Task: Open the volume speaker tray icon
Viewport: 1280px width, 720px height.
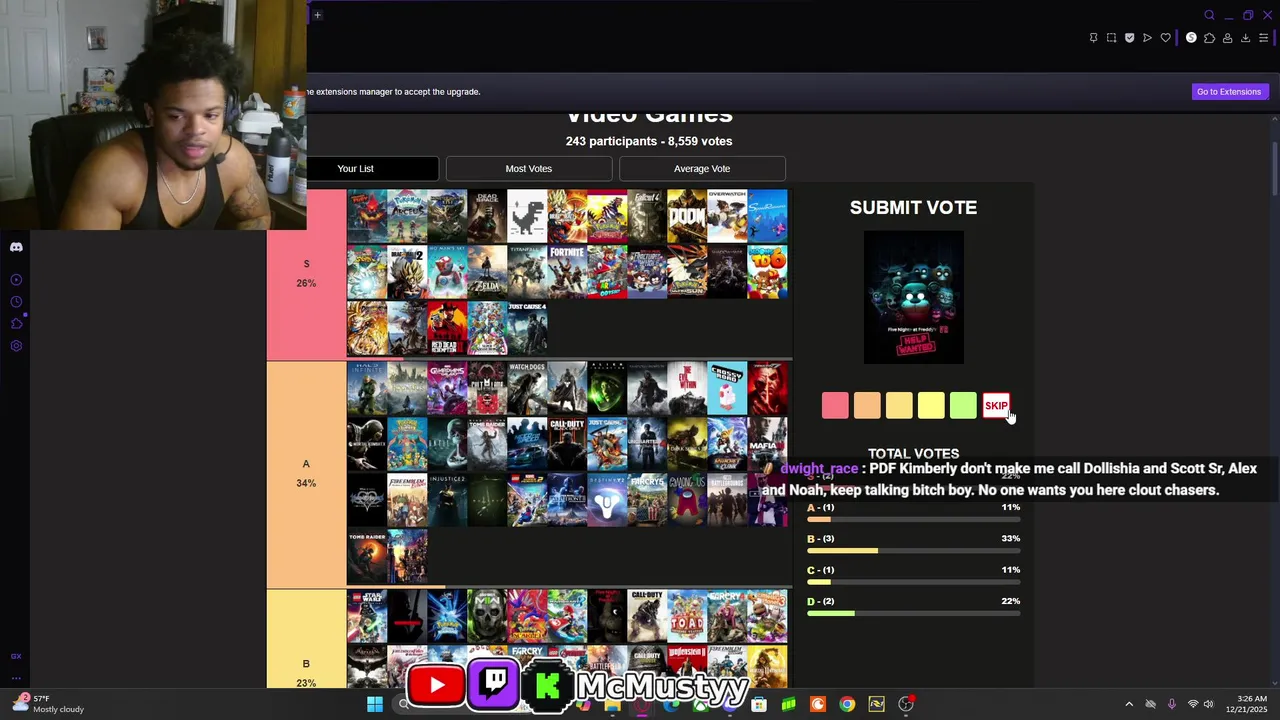Action: (1208, 704)
